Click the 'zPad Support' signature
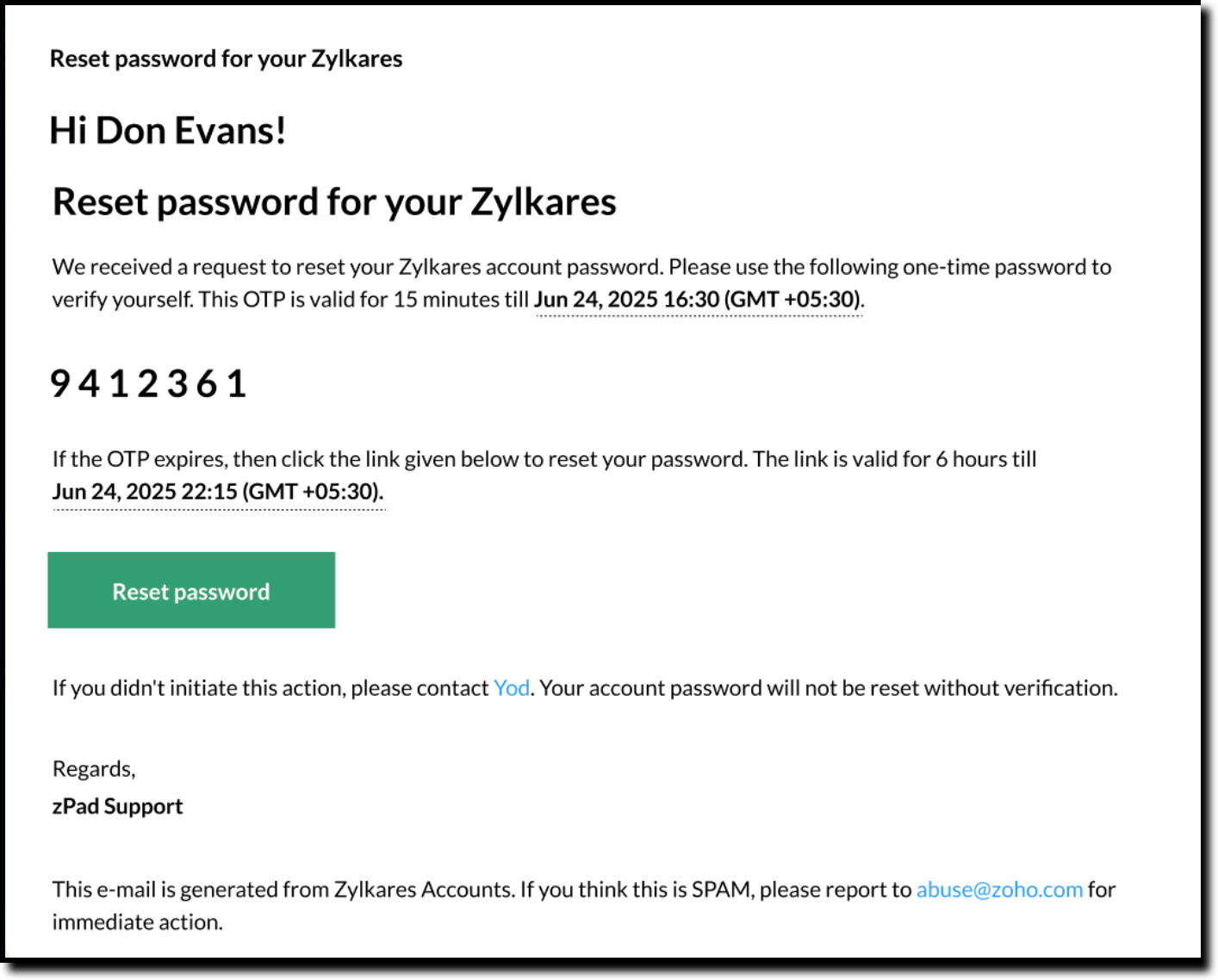Viewport: 1218px width, 980px height. [x=118, y=806]
